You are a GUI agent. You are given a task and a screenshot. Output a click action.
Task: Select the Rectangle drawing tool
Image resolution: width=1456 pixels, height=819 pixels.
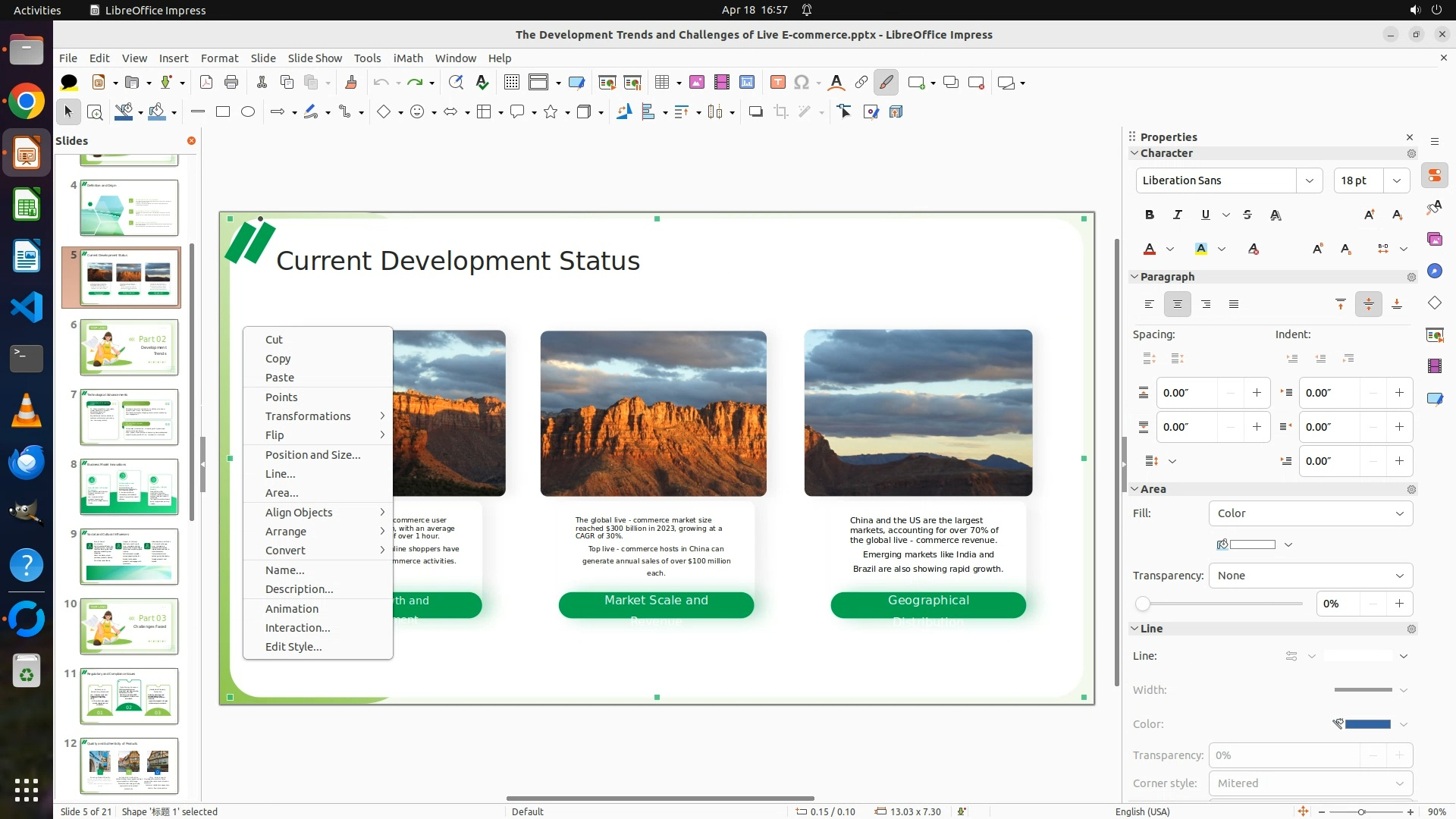[223, 112]
